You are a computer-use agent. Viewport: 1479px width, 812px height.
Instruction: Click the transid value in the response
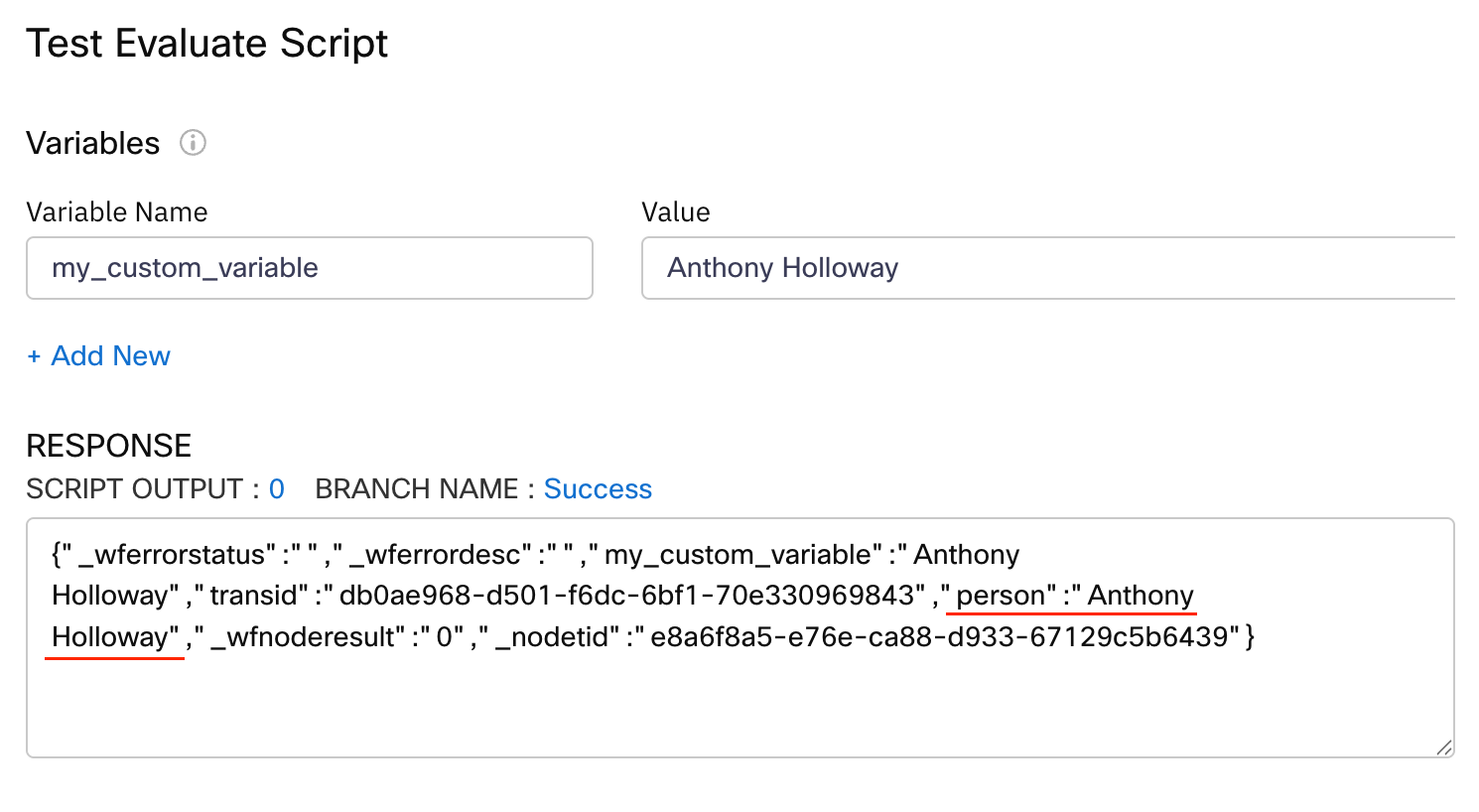click(625, 596)
